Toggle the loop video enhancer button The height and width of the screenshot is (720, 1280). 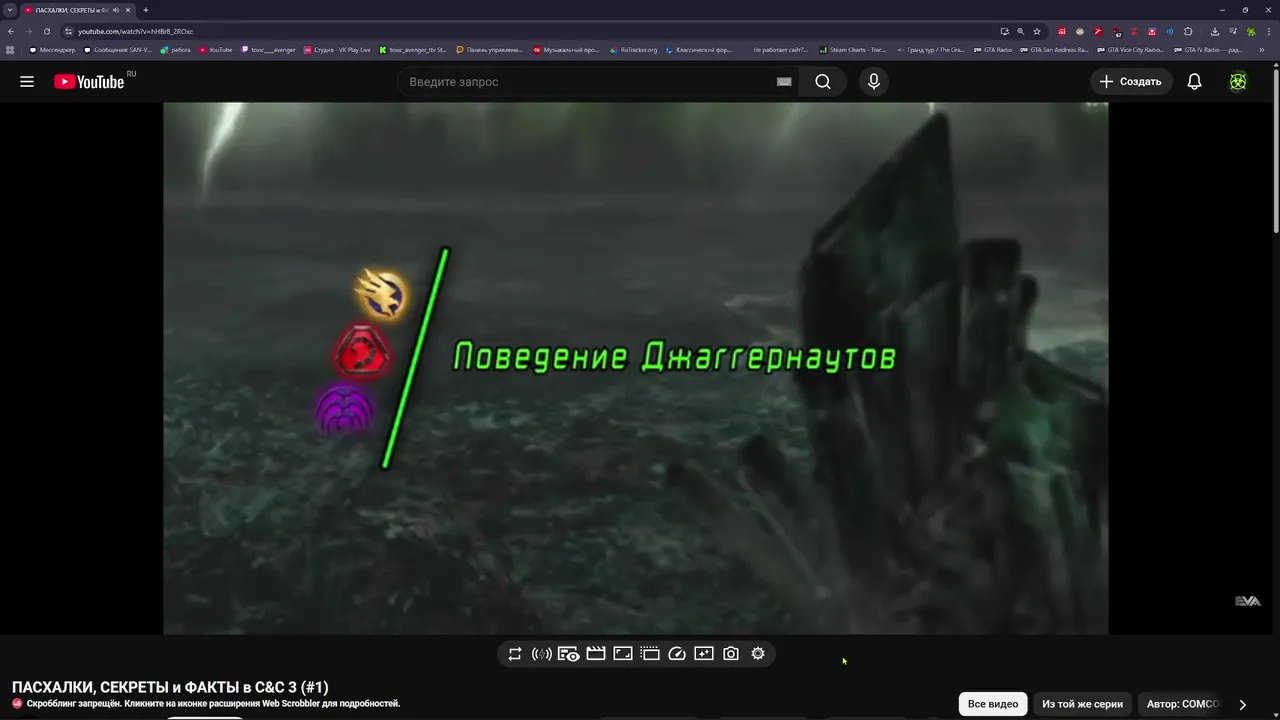pos(515,654)
